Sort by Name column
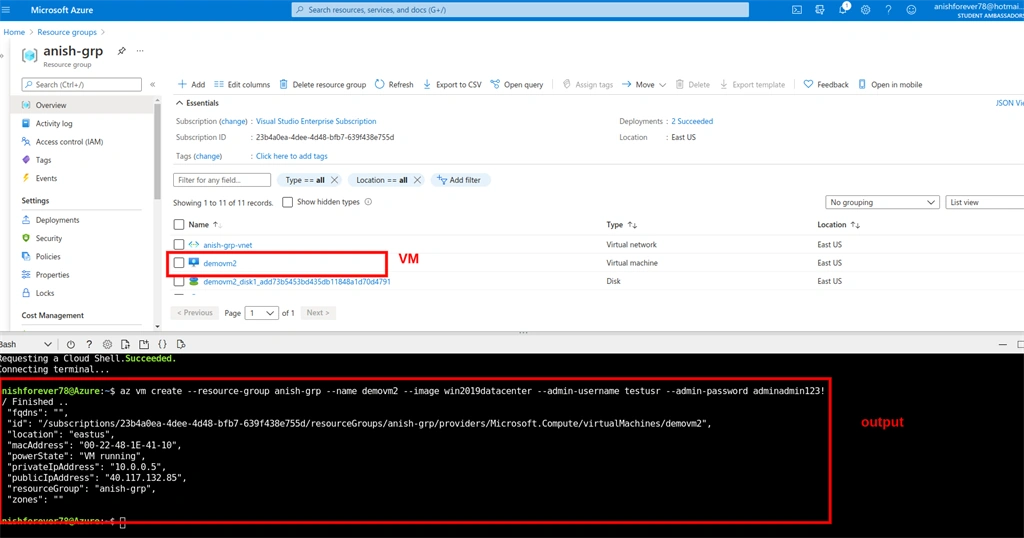 click(205, 225)
